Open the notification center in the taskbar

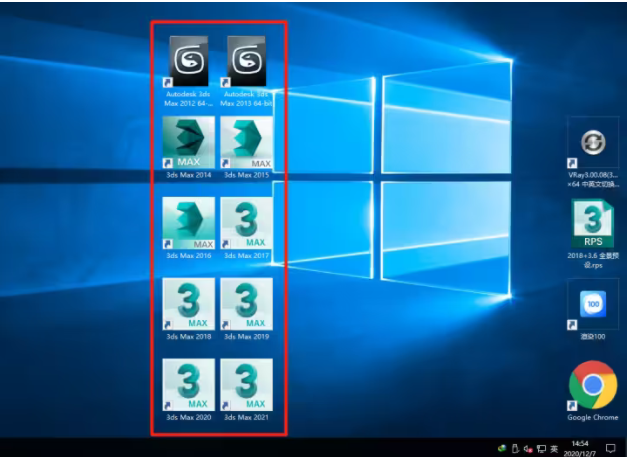(x=611, y=448)
